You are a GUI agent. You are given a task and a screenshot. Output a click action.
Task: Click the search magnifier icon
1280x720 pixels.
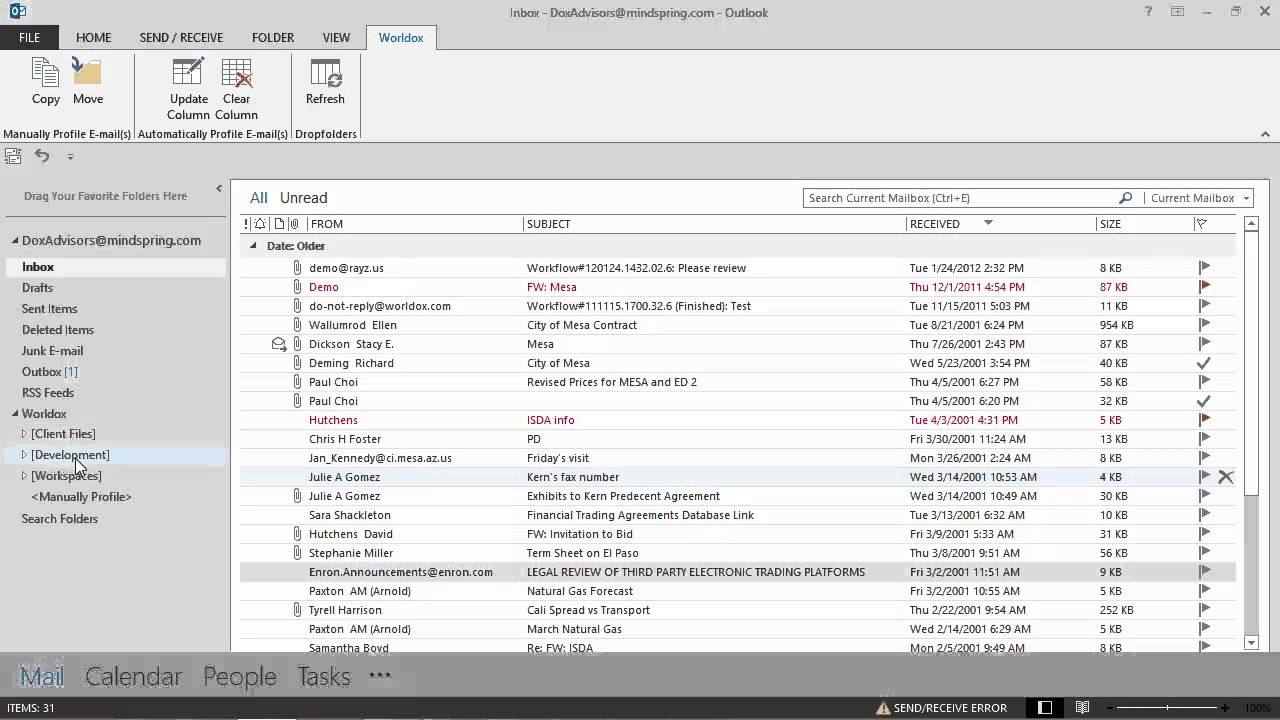point(1125,197)
